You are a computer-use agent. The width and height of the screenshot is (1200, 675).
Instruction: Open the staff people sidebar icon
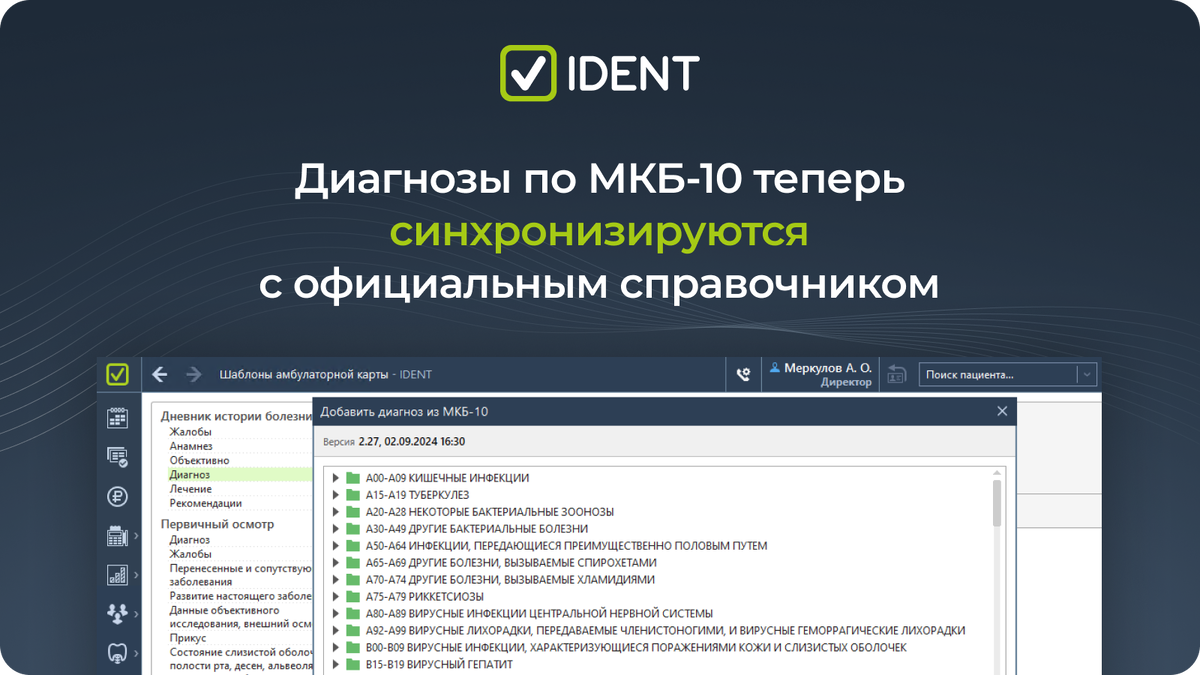click(117, 614)
